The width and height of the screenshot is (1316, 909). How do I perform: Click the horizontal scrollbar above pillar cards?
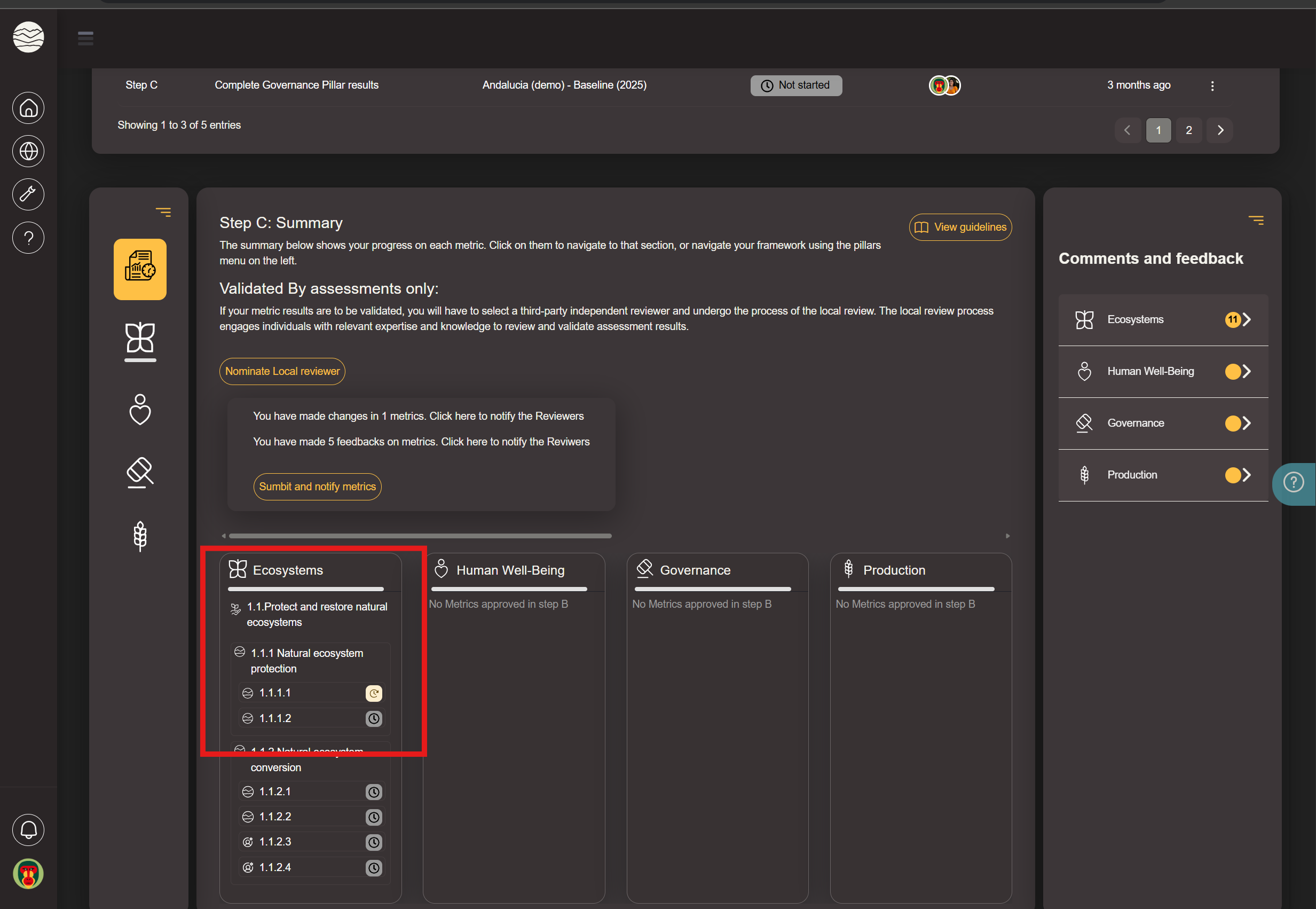[x=420, y=536]
